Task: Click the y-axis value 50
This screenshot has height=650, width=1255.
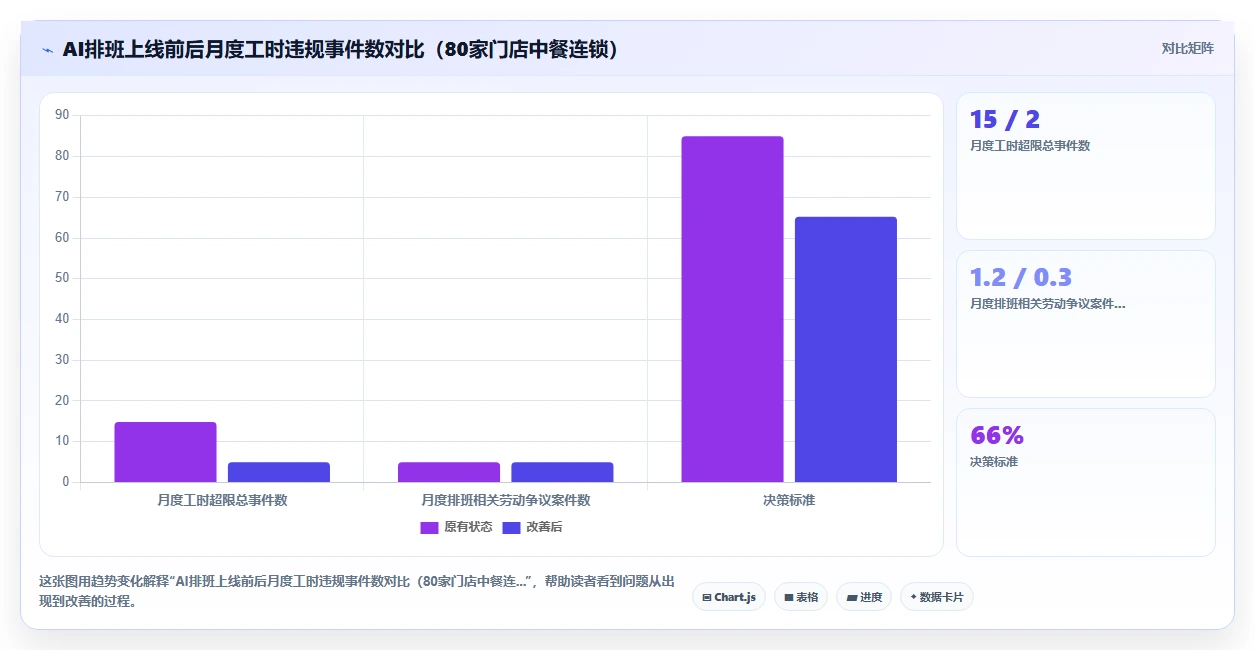Action: (62, 278)
